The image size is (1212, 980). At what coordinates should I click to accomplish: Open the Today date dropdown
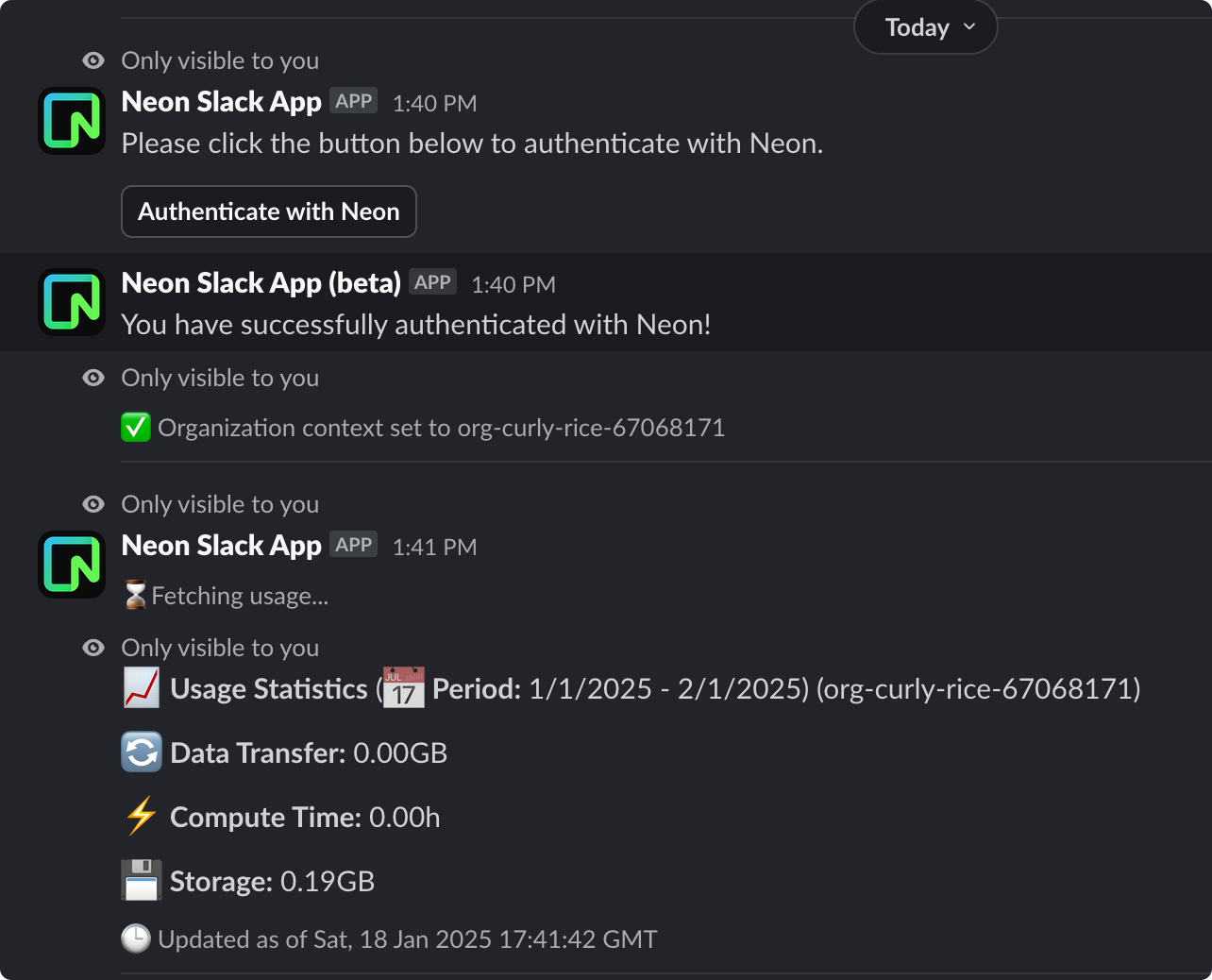(926, 27)
